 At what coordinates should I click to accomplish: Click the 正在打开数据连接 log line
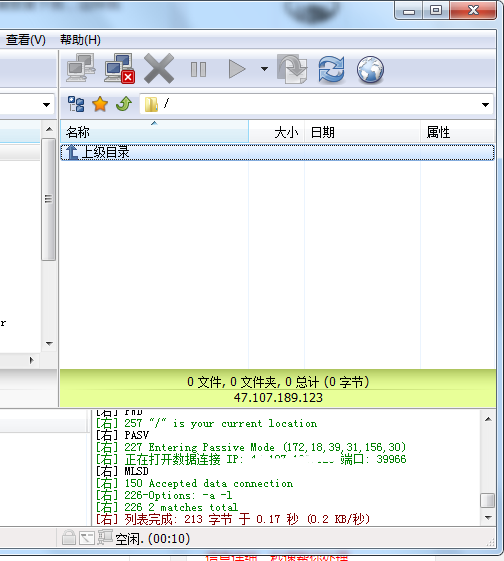(251, 459)
